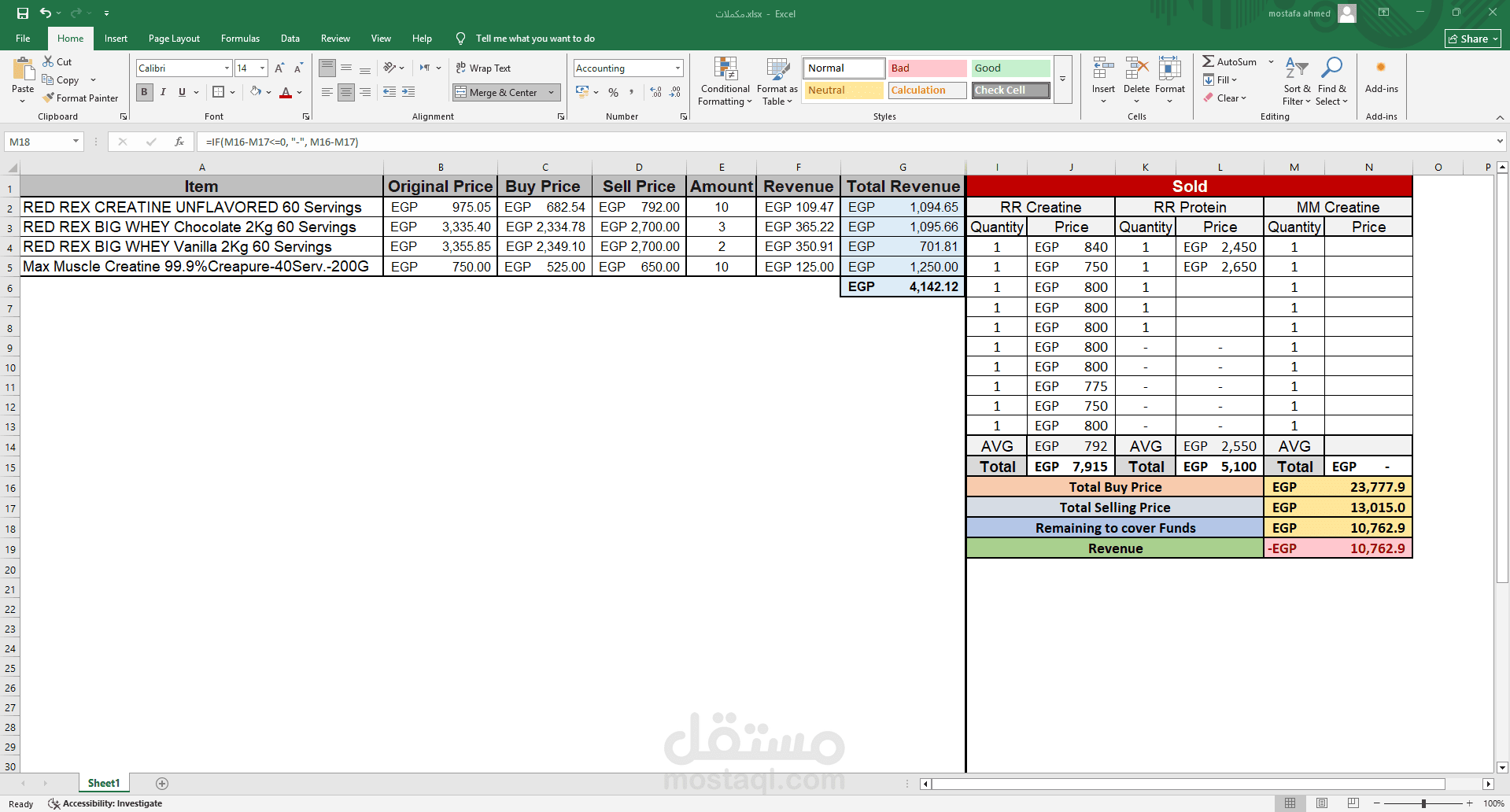Open the Calibri font name dropdown
The width and height of the screenshot is (1510, 812).
coord(227,68)
